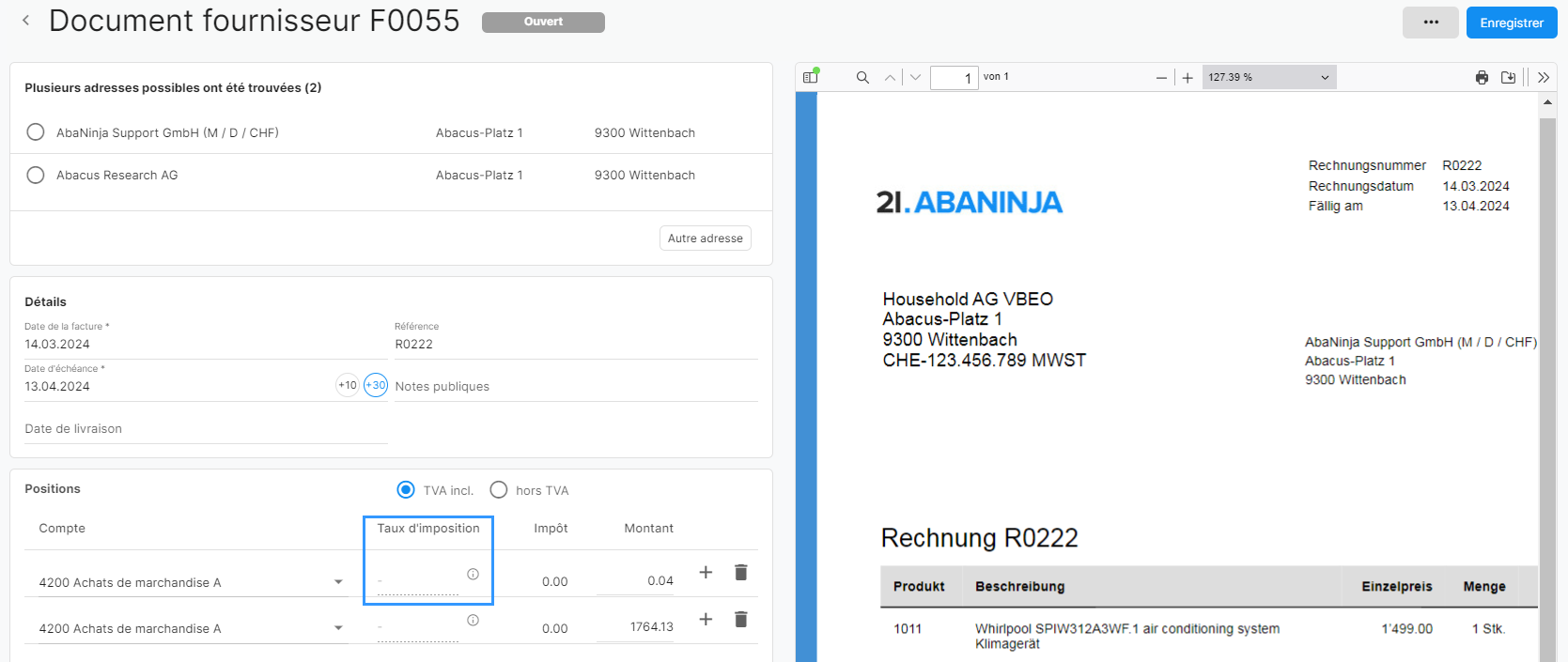Go to the previous PDF page
1568x662 pixels.
click(x=890, y=77)
